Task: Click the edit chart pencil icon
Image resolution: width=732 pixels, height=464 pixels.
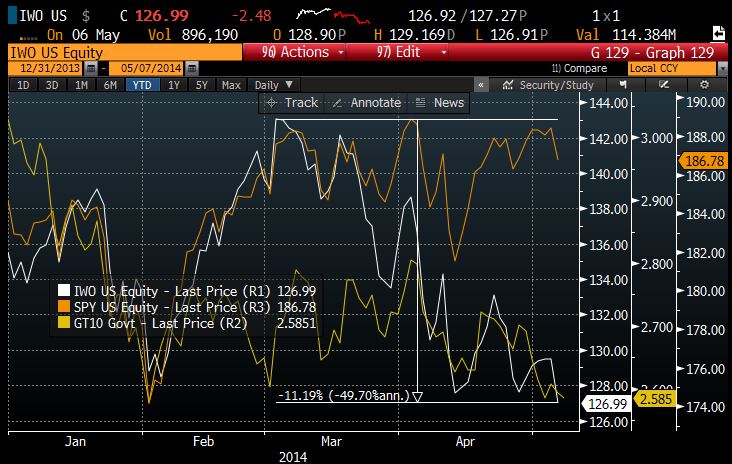Action: 663,85
